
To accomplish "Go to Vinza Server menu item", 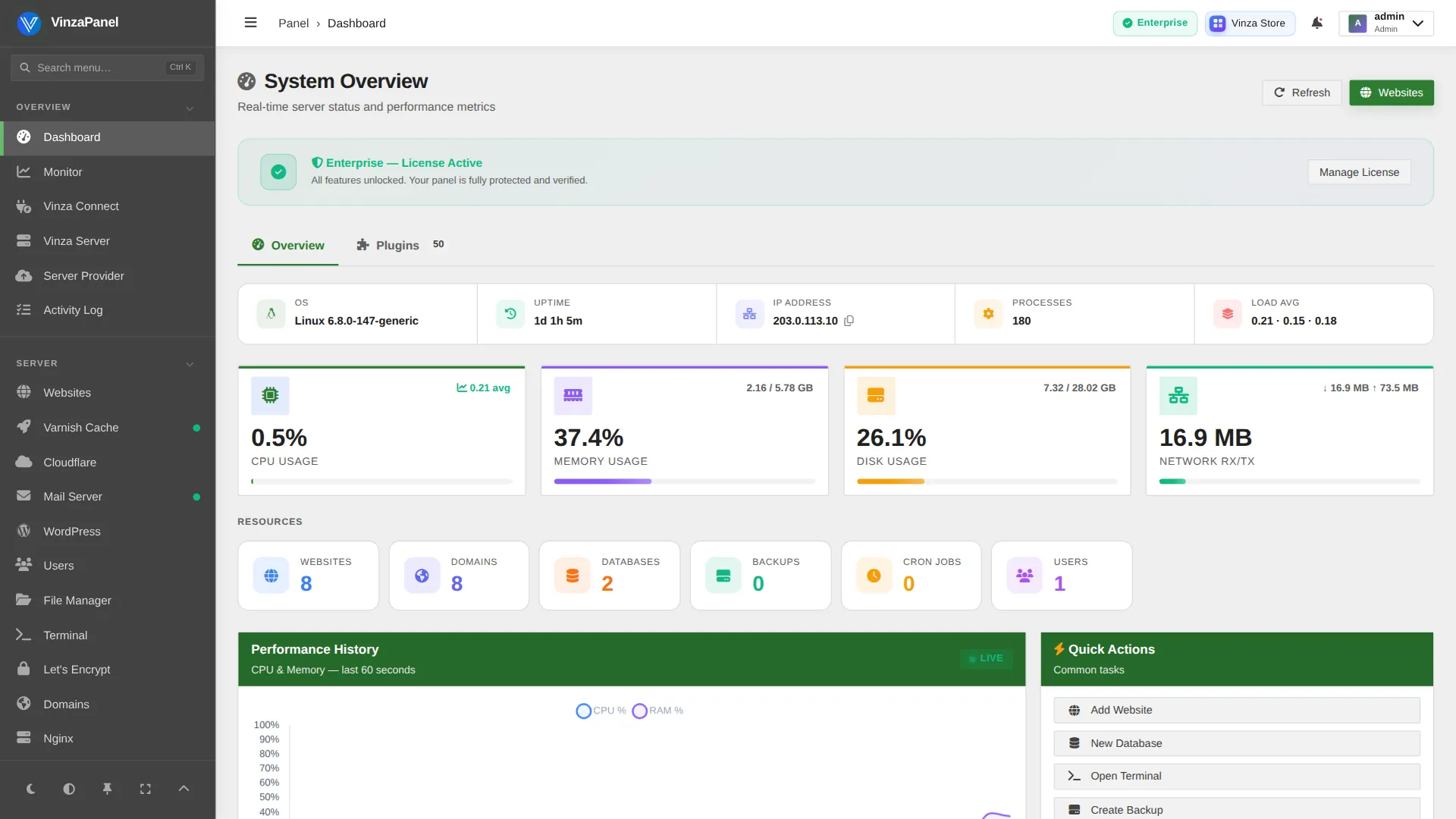I will (108, 241).
